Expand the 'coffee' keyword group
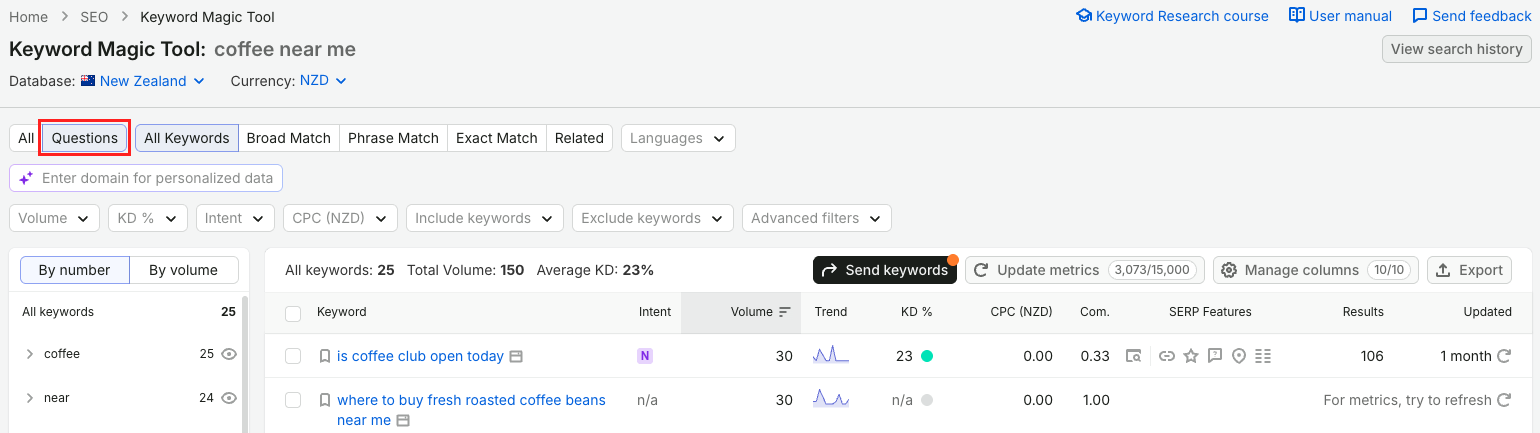Image resolution: width=1540 pixels, height=433 pixels. coord(30,354)
